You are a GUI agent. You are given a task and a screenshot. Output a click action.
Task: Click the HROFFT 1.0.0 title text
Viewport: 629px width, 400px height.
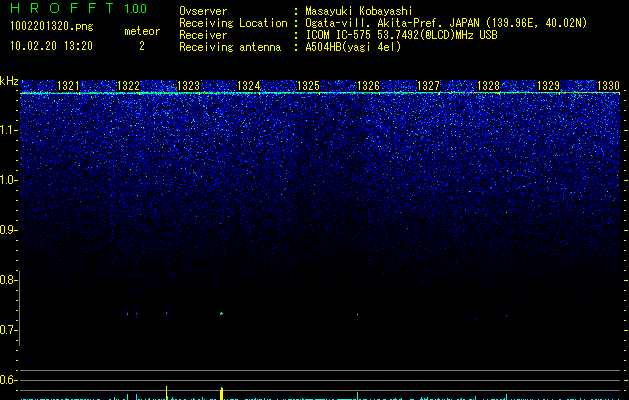(78, 8)
